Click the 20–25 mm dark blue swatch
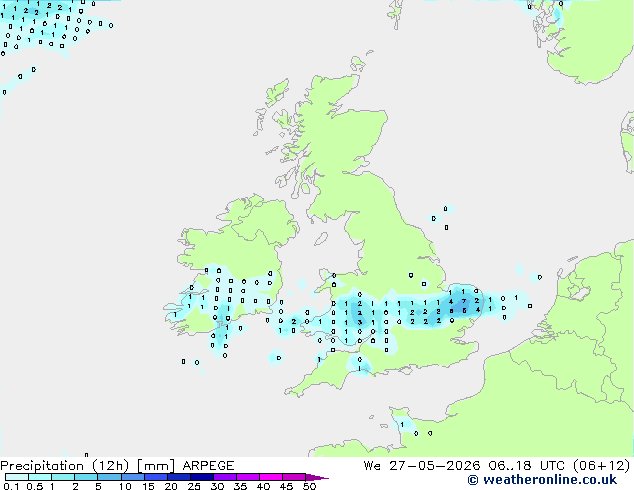 click(179, 477)
